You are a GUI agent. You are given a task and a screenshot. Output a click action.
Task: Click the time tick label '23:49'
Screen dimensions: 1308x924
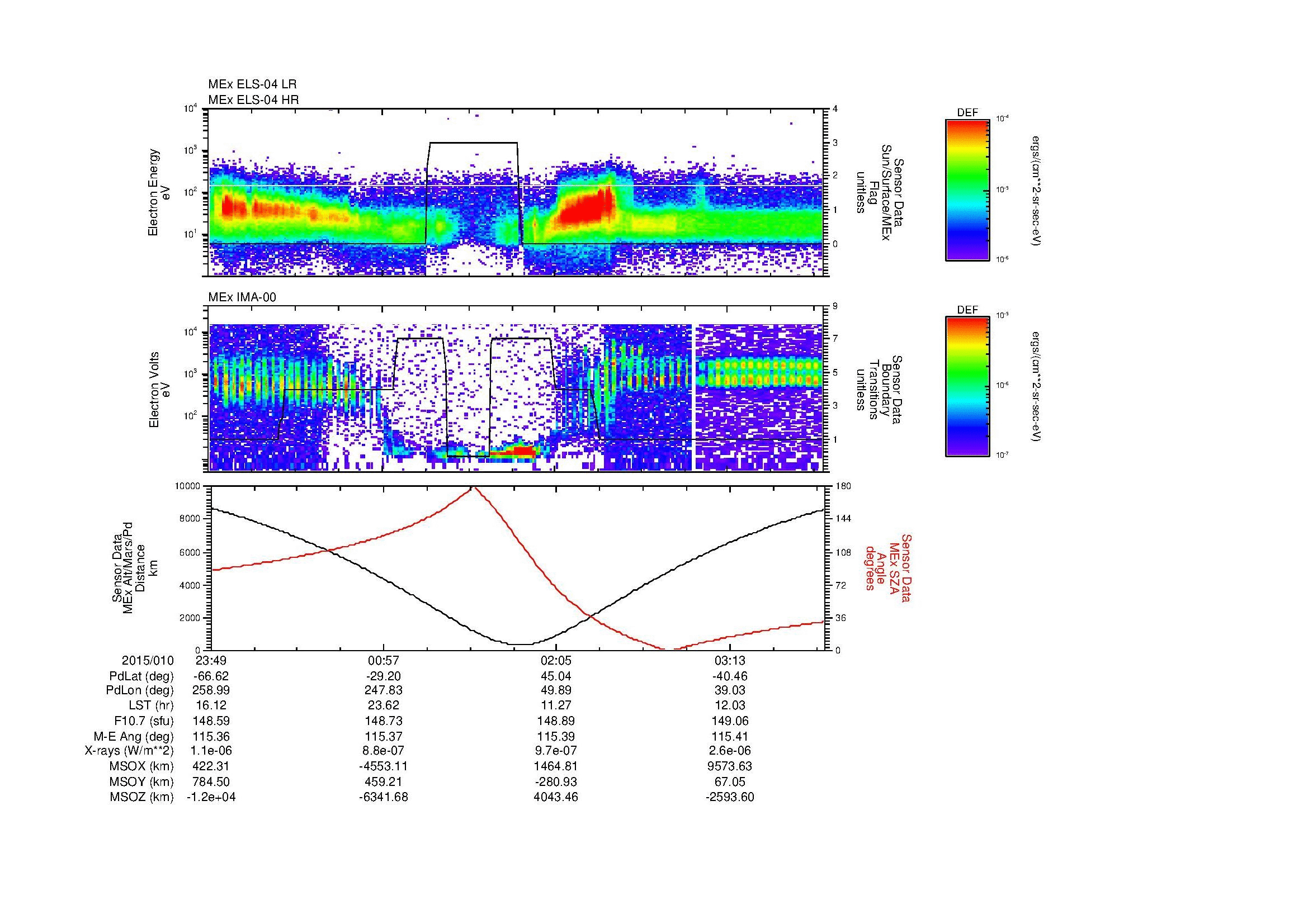(x=211, y=660)
